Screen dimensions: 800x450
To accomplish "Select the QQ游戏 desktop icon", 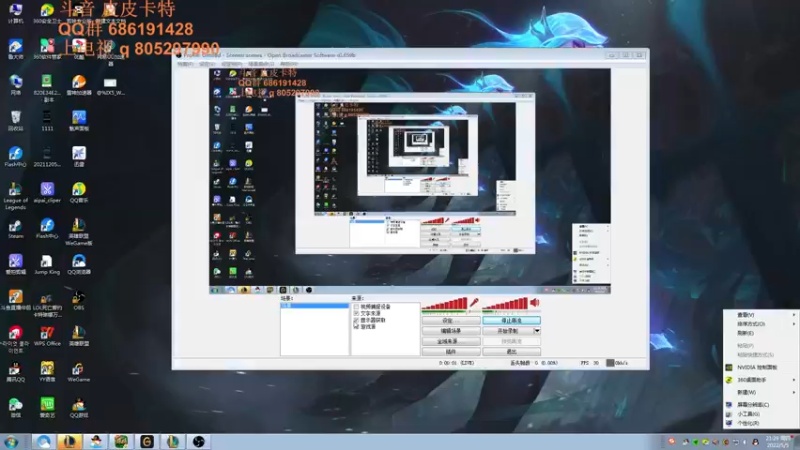I will tap(79, 408).
